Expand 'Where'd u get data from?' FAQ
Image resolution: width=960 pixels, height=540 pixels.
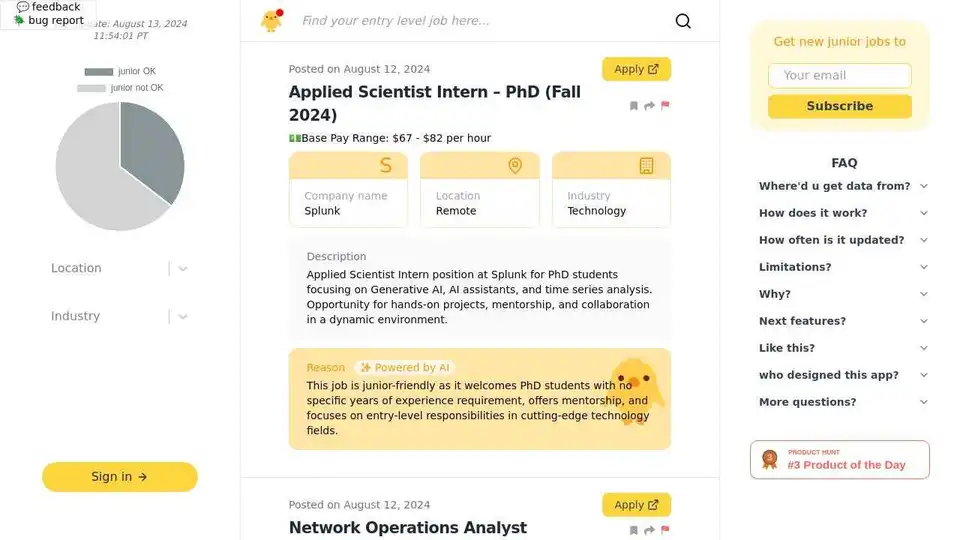tap(843, 186)
